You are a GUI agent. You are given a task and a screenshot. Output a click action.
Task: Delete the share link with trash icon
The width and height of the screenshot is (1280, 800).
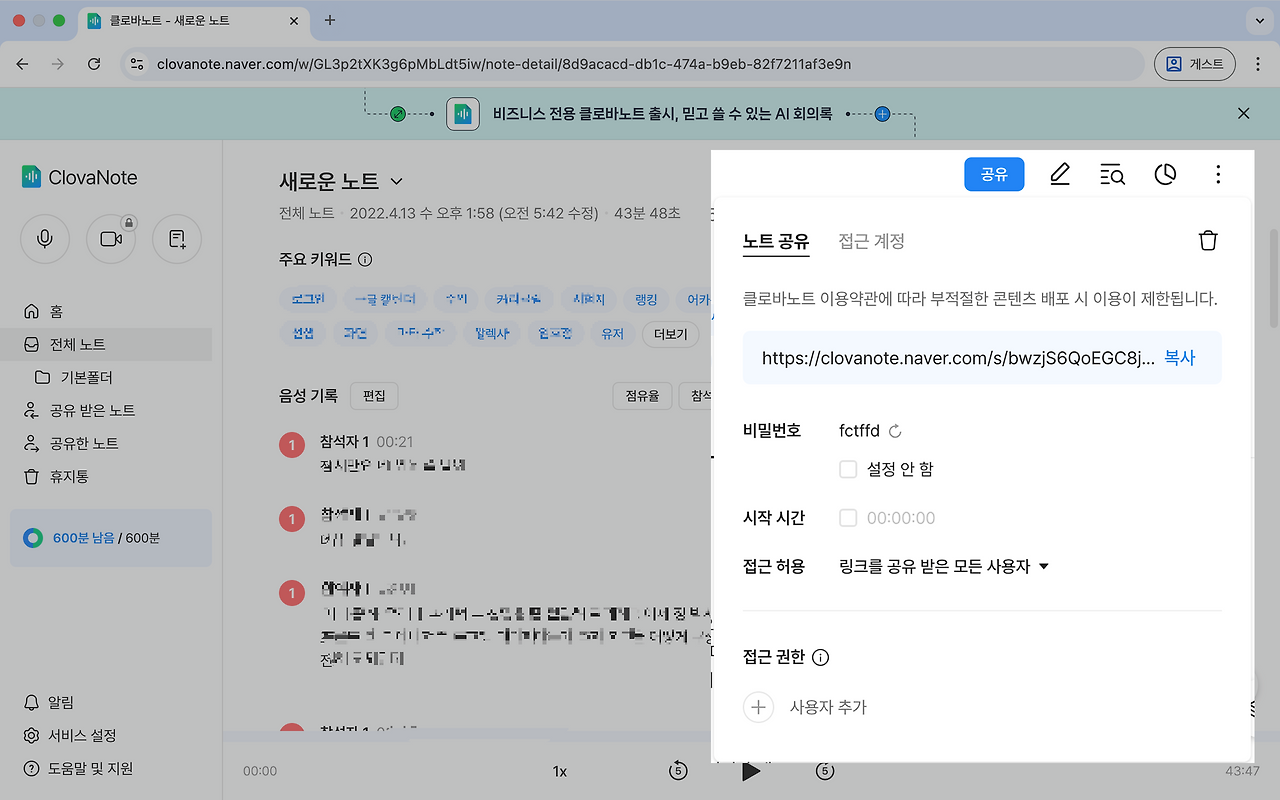tap(1208, 241)
